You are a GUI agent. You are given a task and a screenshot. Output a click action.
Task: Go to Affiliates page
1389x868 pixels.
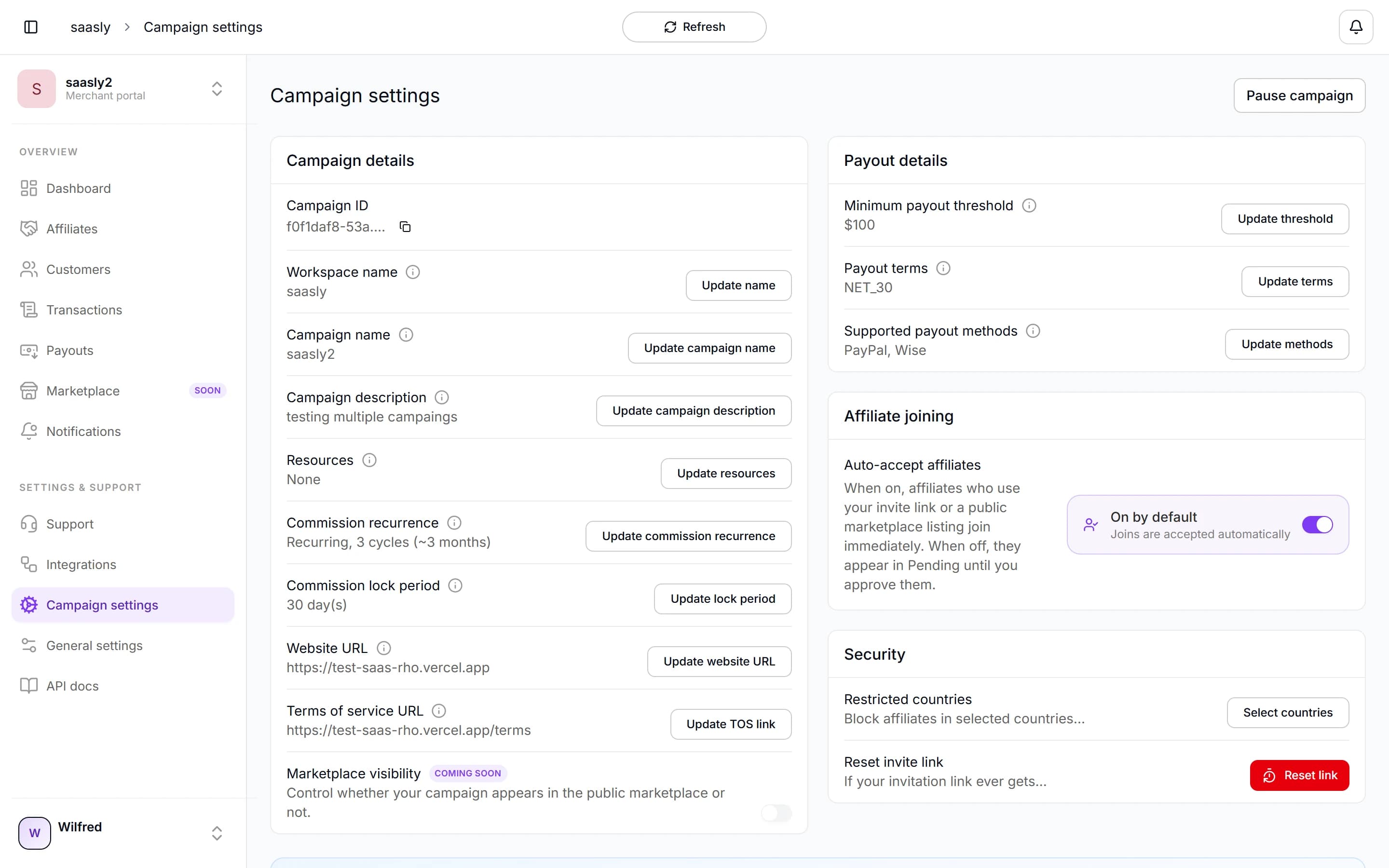(x=123, y=229)
